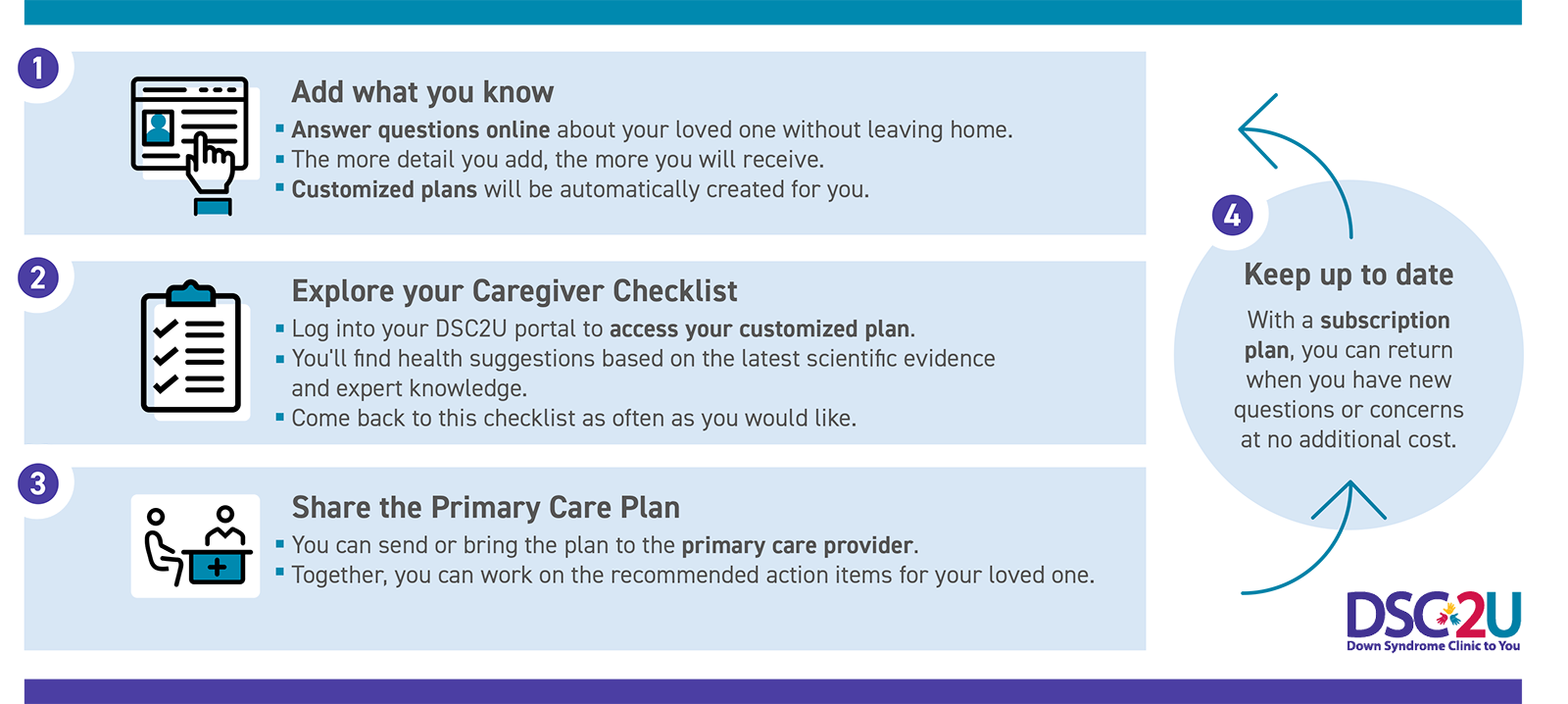This screenshot has height=704, width=1568.
Task: Click 'Customized plans' bold text
Action: coord(384,189)
